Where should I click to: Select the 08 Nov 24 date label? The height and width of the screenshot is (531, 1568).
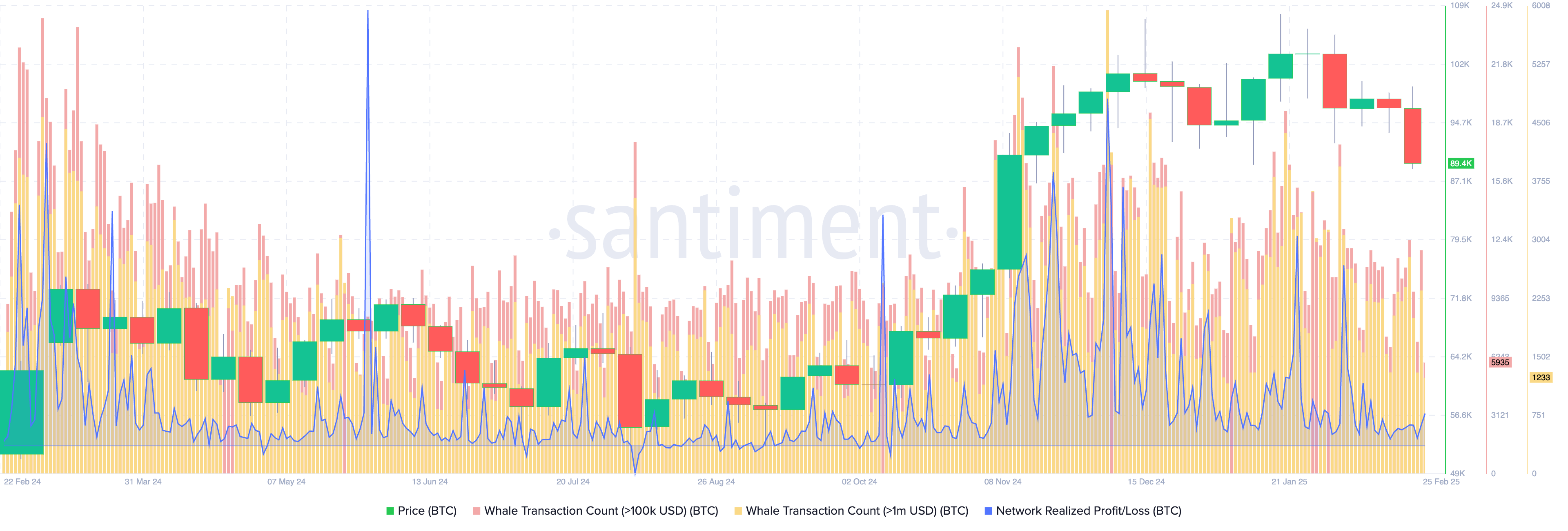(1003, 482)
